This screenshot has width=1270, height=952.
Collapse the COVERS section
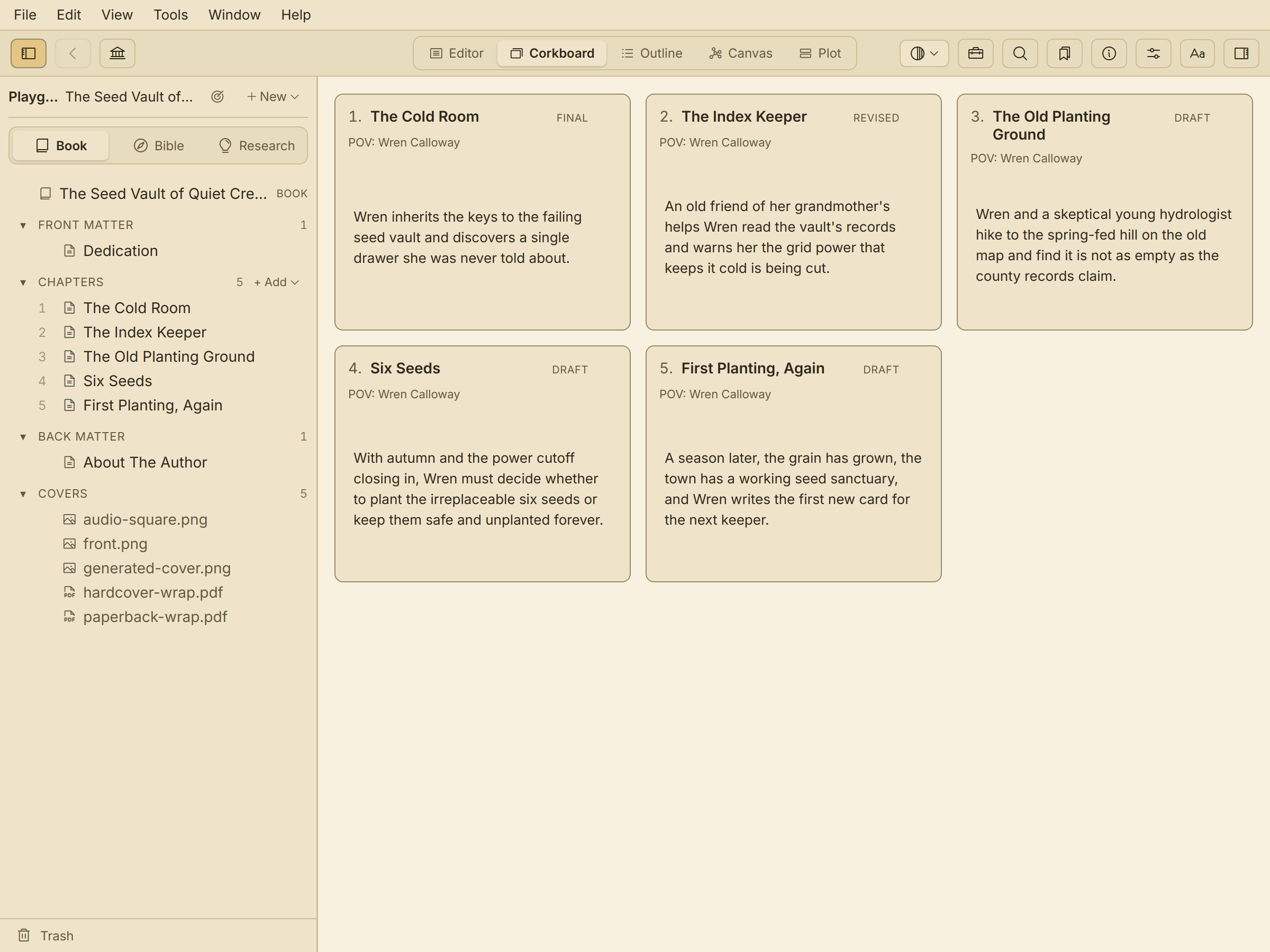[x=23, y=494]
